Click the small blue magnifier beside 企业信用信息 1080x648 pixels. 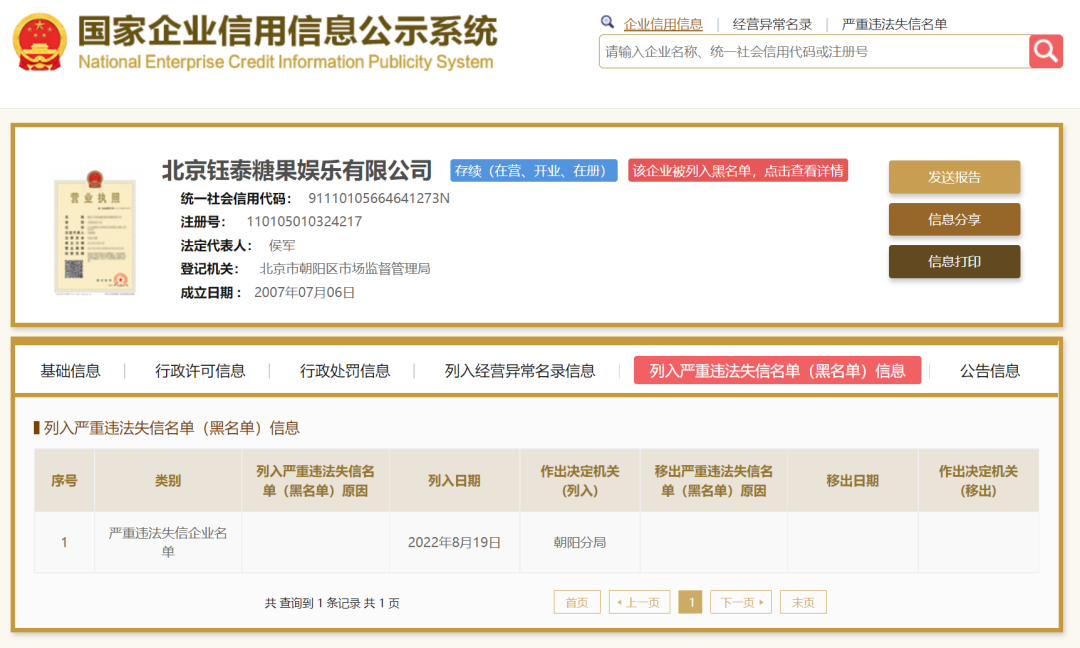coord(607,21)
